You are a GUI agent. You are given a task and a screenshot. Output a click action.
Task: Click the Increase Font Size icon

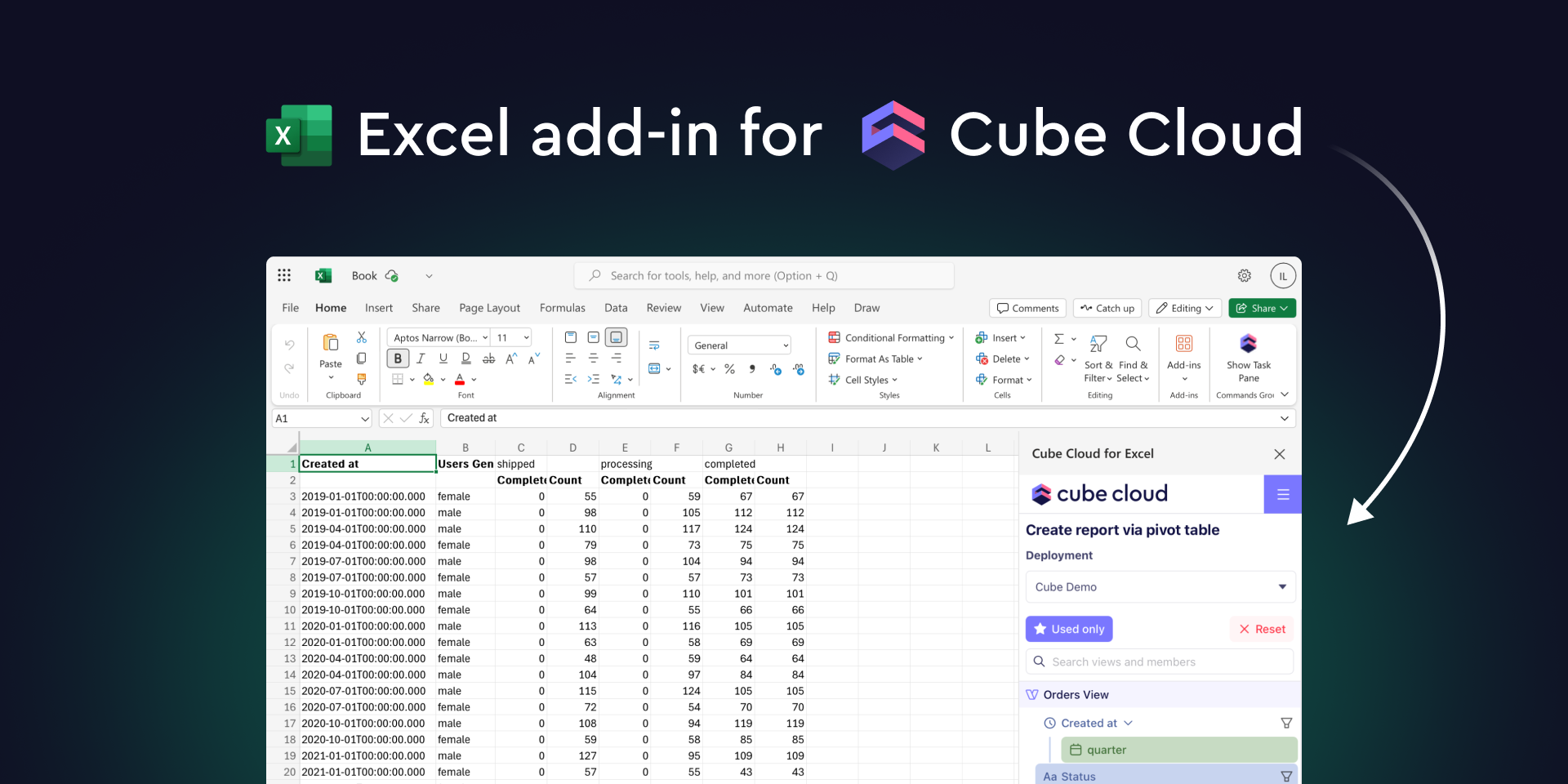point(511,359)
